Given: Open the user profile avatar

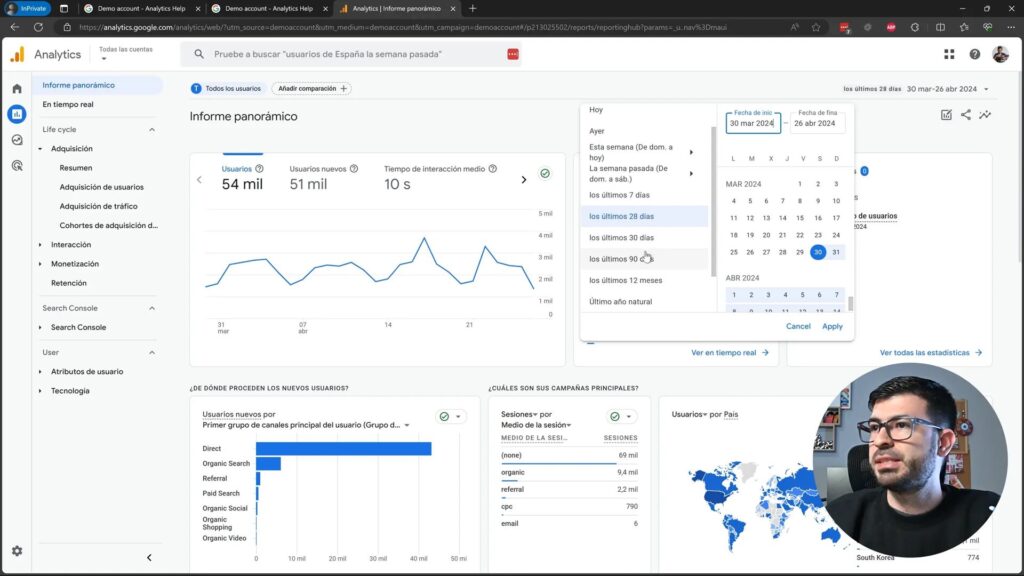Looking at the screenshot, I should pyautogui.click(x=1000, y=54).
